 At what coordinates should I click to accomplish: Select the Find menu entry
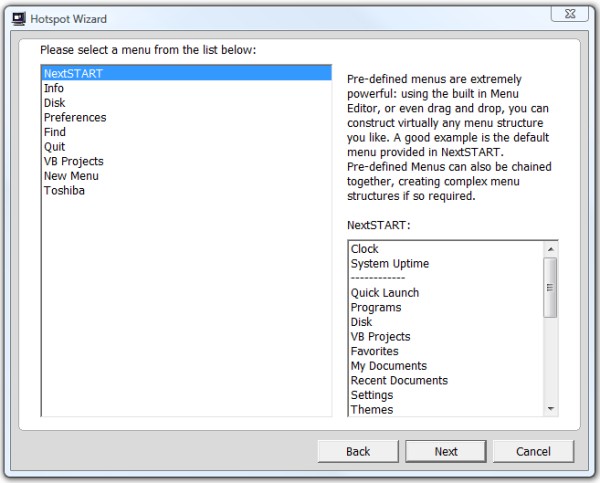tap(55, 132)
